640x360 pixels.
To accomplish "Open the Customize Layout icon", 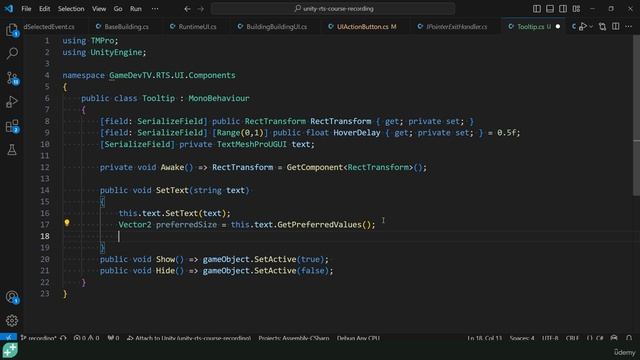I will coord(576,9).
